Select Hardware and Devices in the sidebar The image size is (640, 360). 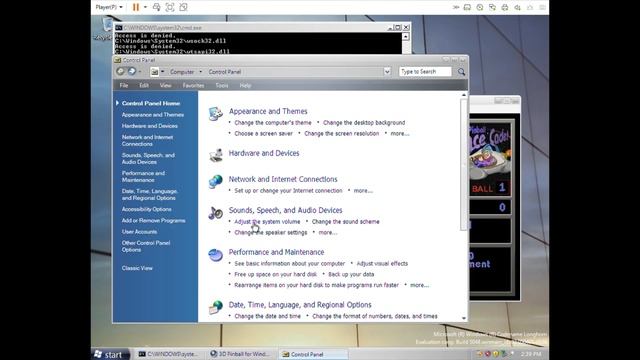[x=149, y=126]
